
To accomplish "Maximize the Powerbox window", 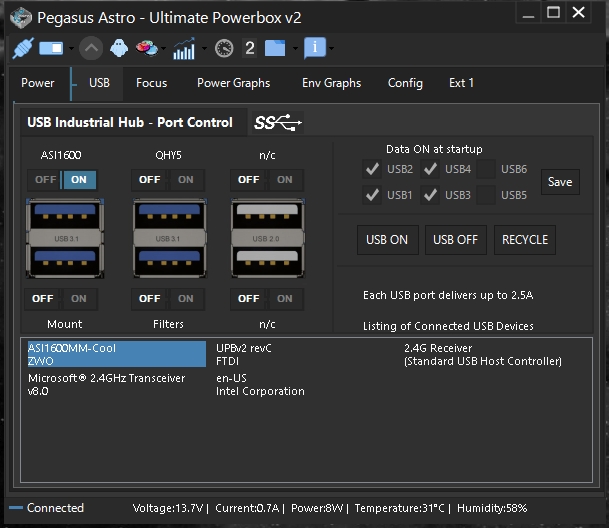I will pos(553,12).
